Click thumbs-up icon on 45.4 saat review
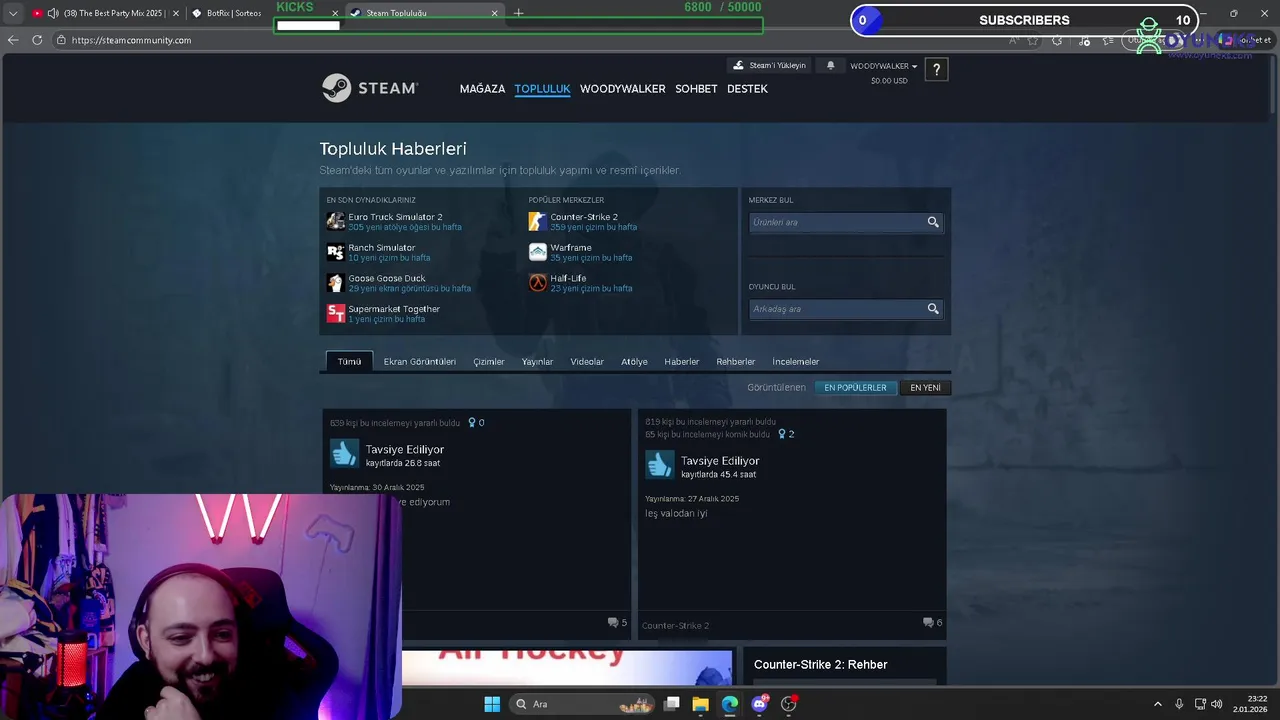 [659, 465]
